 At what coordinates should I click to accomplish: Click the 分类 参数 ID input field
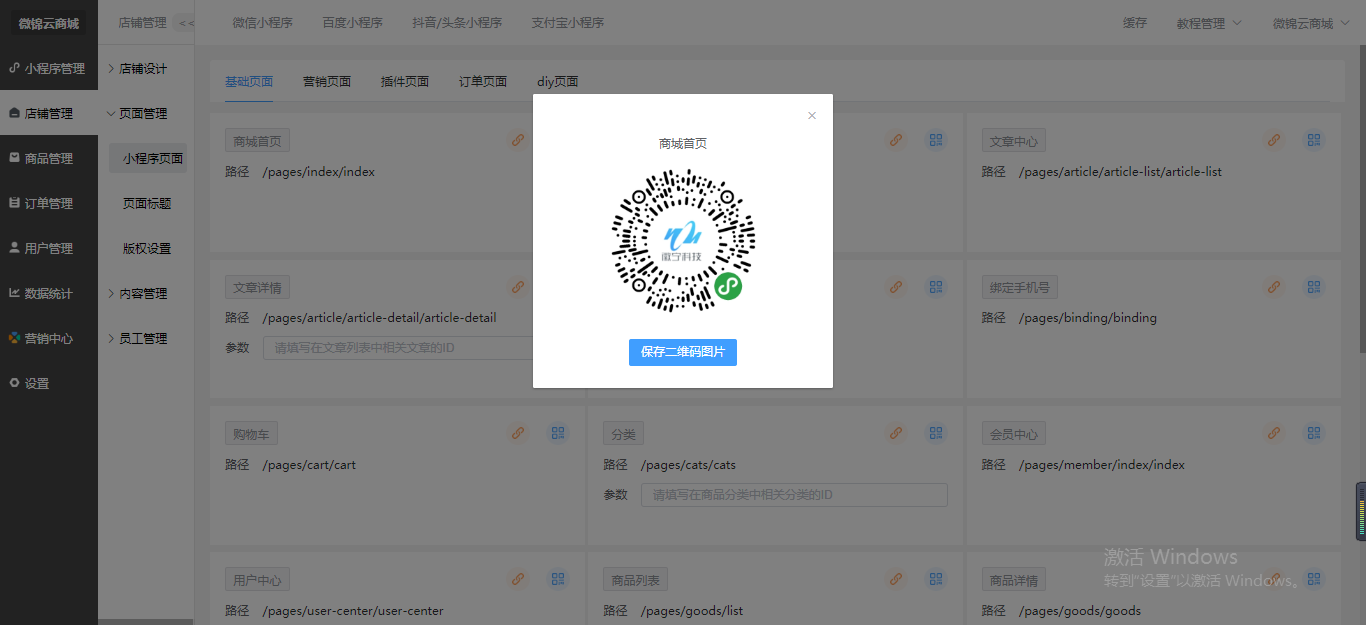pos(794,495)
